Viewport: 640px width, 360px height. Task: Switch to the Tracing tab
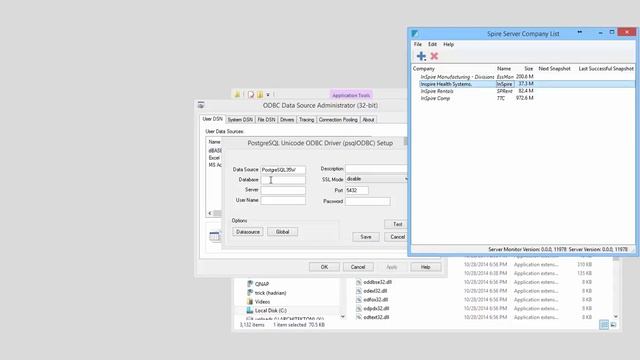coord(306,120)
